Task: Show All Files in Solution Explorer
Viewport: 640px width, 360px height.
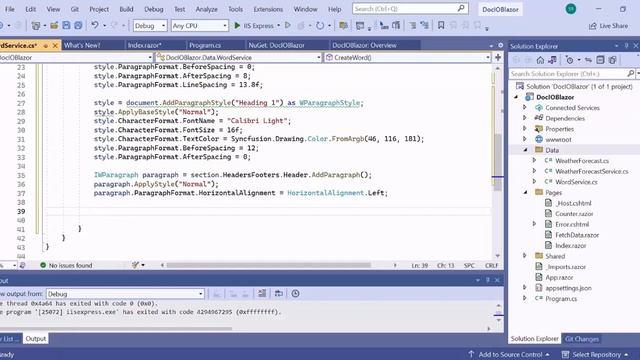Action: (612, 60)
